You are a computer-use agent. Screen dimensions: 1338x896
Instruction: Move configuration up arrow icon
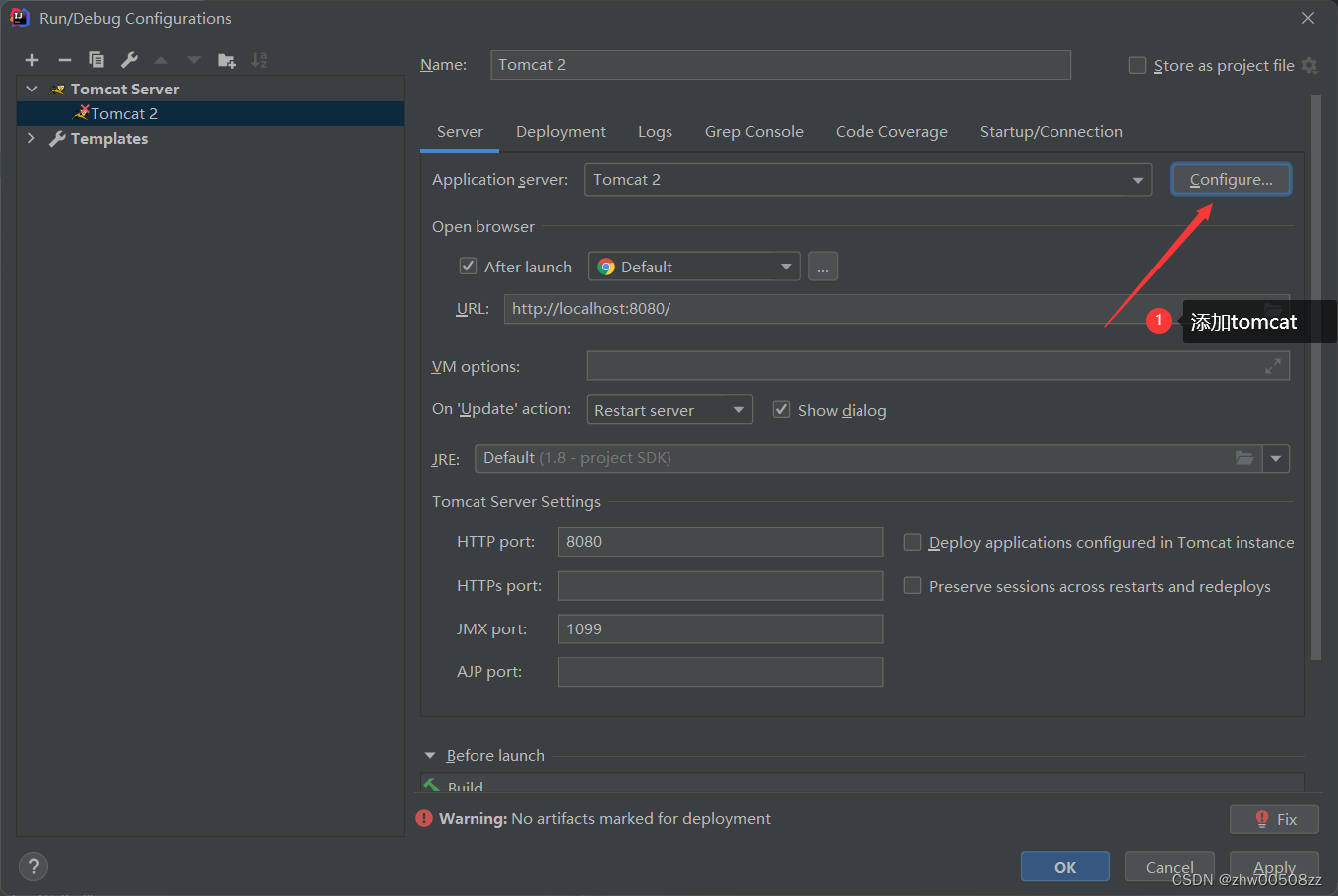[x=161, y=60]
